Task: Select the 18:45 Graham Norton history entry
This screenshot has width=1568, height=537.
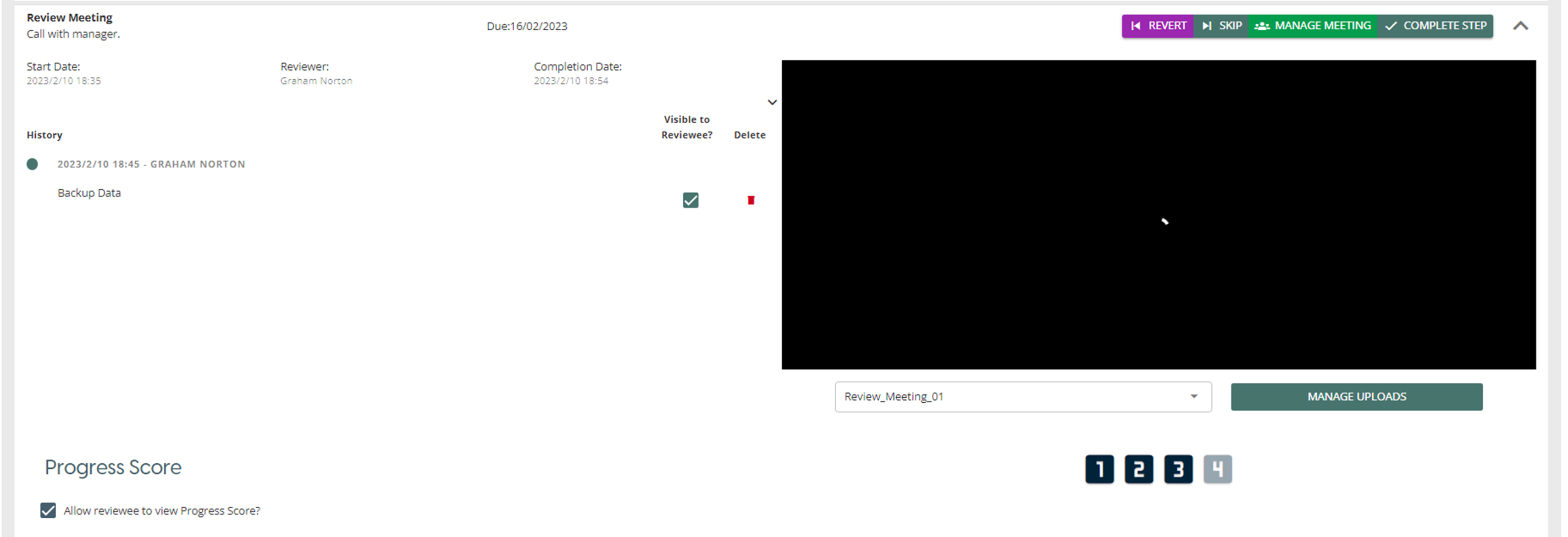Action: 151,165
